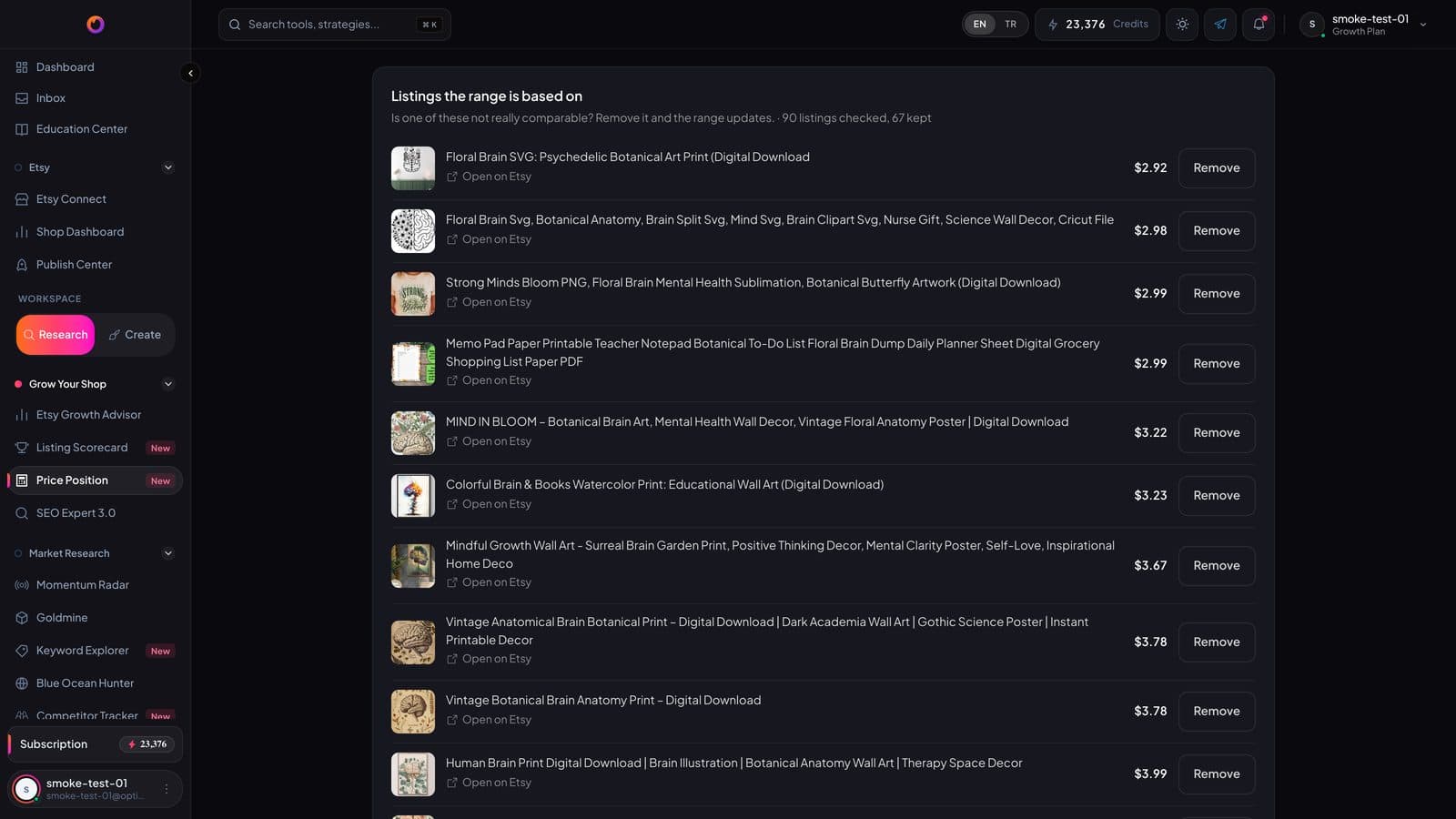Viewport: 1456px width, 819px height.
Task: Click the $3.67 price of Mindful Growth Wall Art
Action: pyautogui.click(x=1150, y=566)
